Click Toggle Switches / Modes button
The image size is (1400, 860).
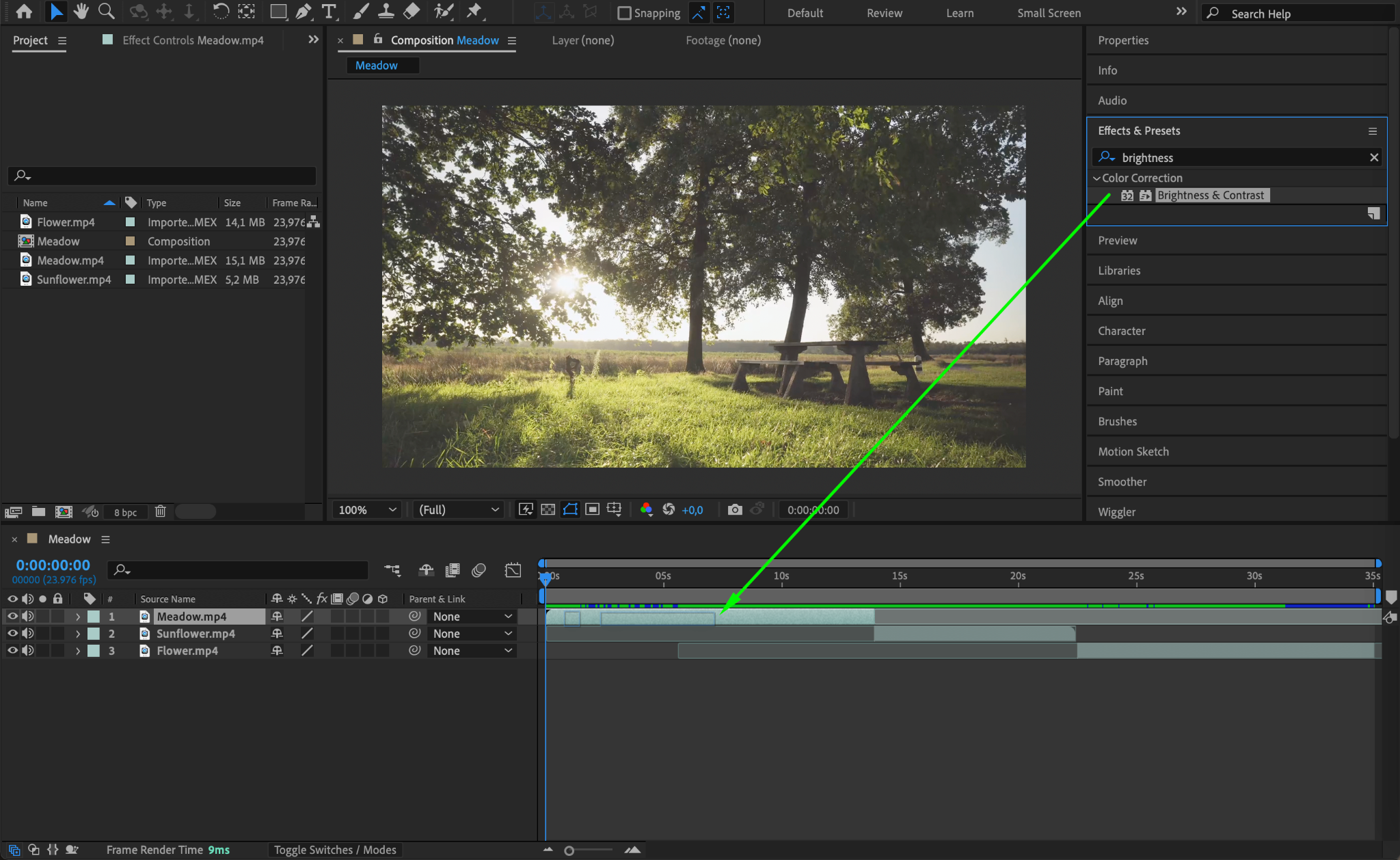pos(335,850)
